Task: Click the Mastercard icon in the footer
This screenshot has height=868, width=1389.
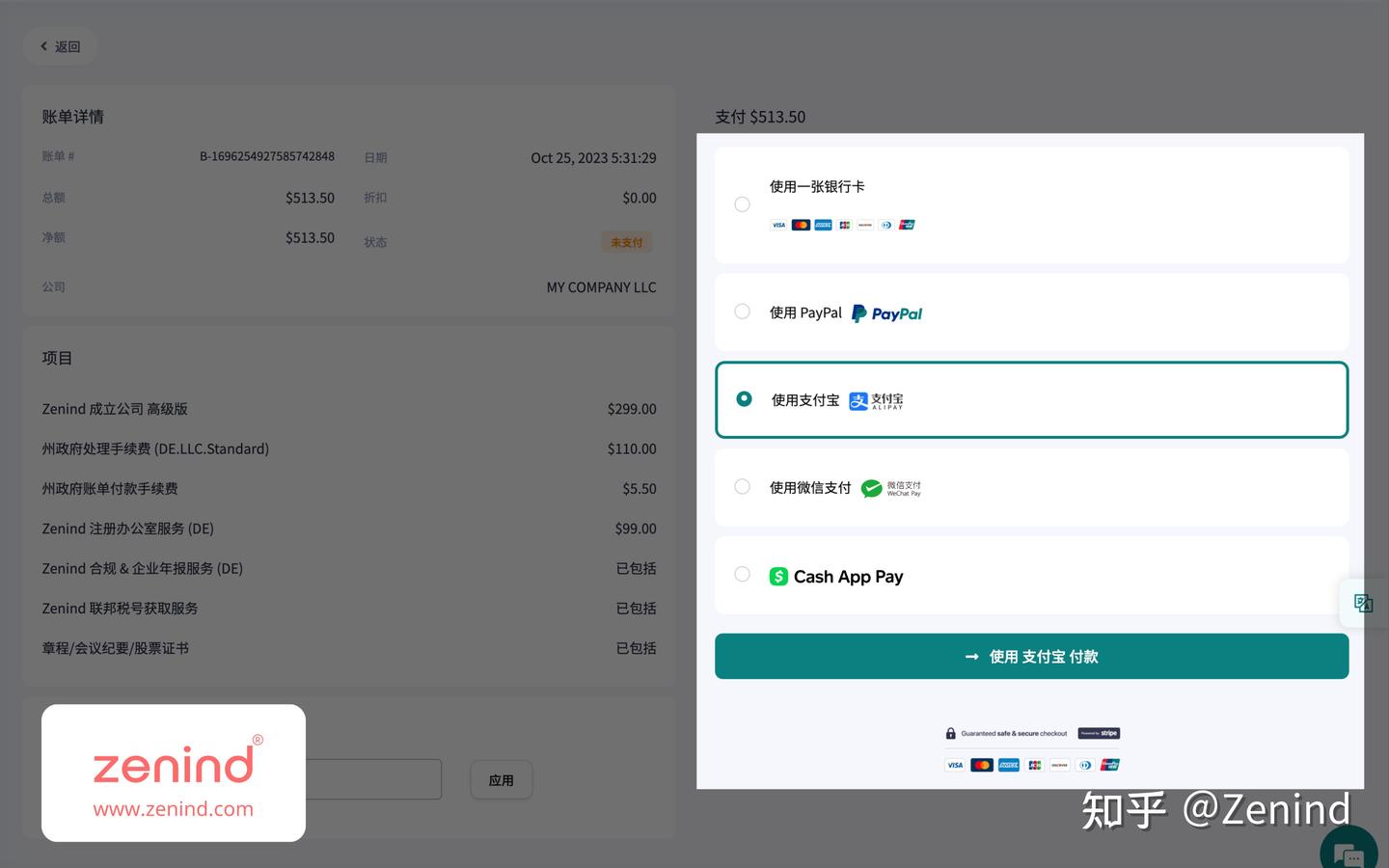Action: click(x=982, y=765)
